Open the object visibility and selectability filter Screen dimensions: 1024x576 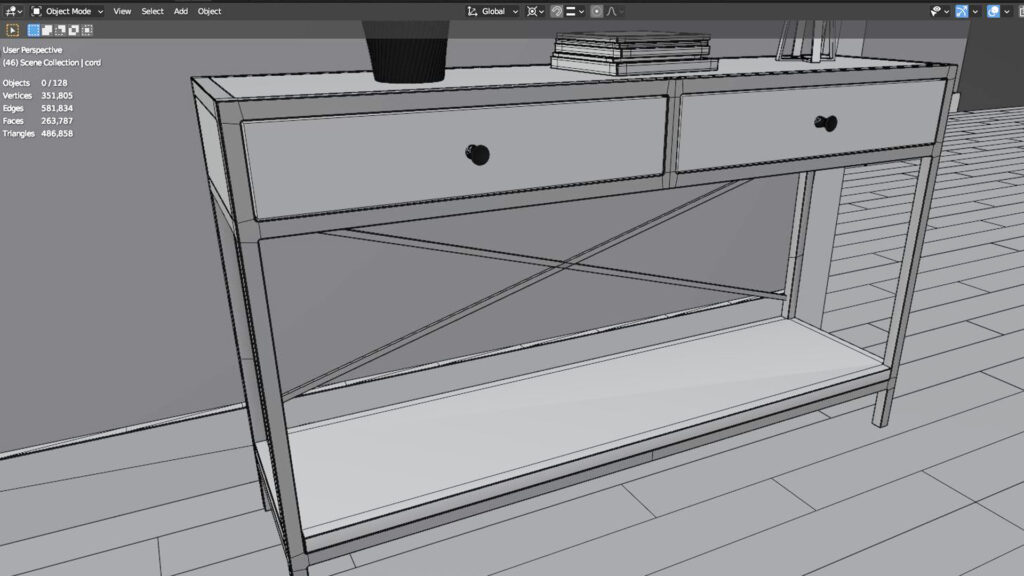[x=937, y=11]
